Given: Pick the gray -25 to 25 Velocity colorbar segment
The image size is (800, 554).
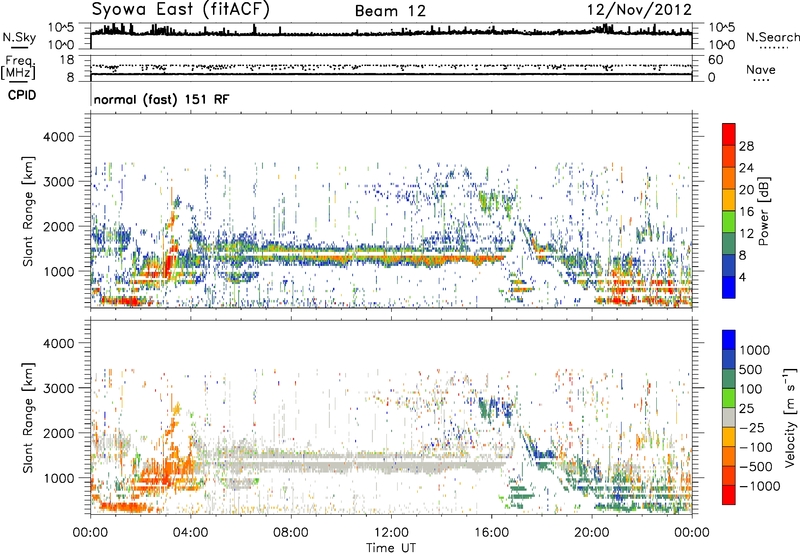Looking at the screenshot, I should [x=729, y=418].
